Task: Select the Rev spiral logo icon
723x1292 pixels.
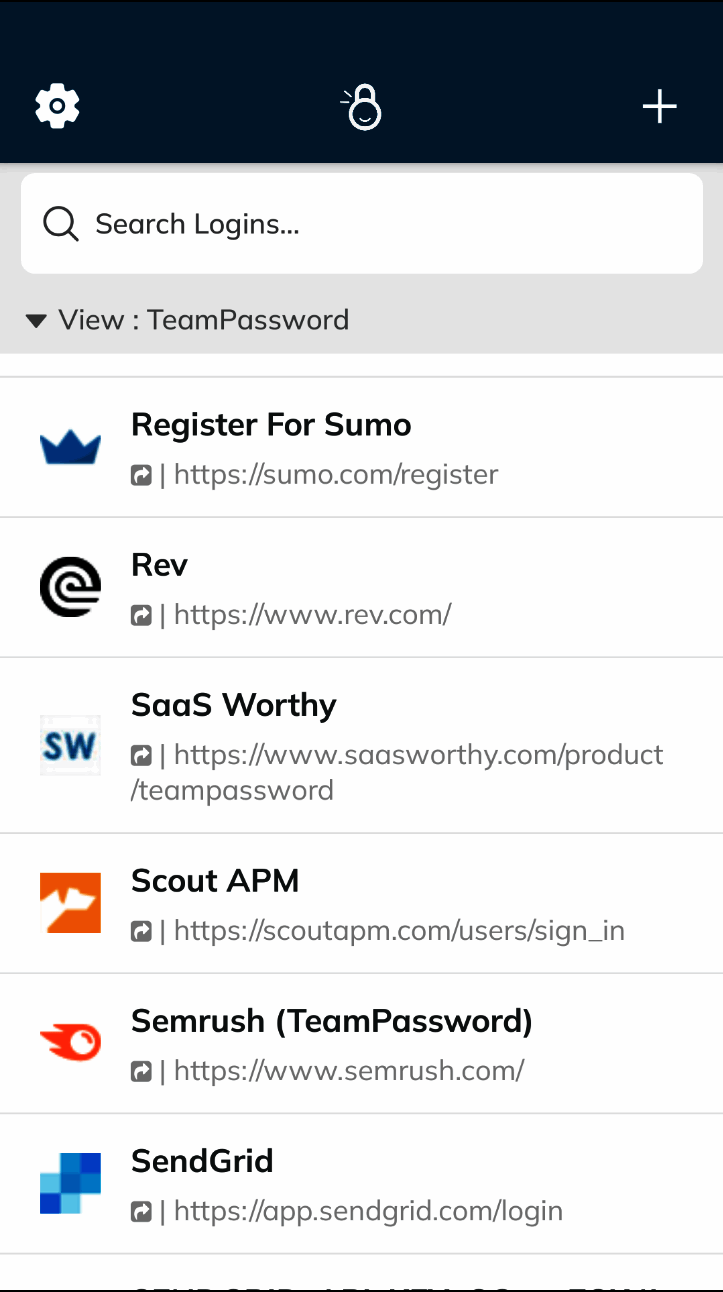Action: 70,586
